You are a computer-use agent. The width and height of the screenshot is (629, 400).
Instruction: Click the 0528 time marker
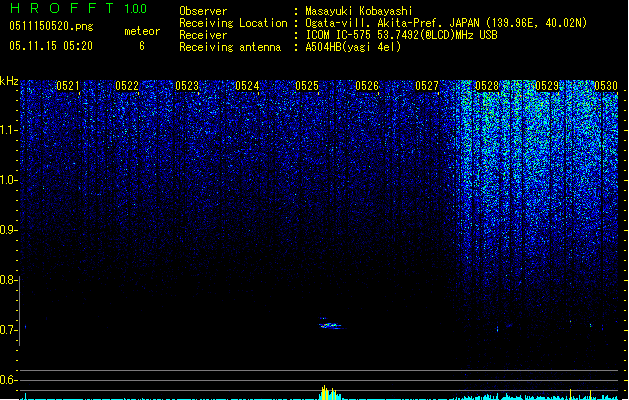(487, 86)
